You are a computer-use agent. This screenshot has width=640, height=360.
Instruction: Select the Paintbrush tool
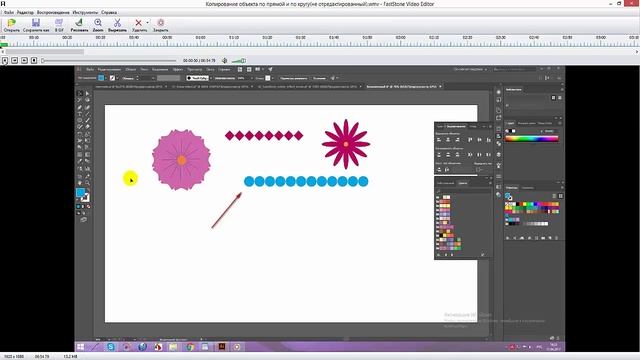click(x=87, y=120)
